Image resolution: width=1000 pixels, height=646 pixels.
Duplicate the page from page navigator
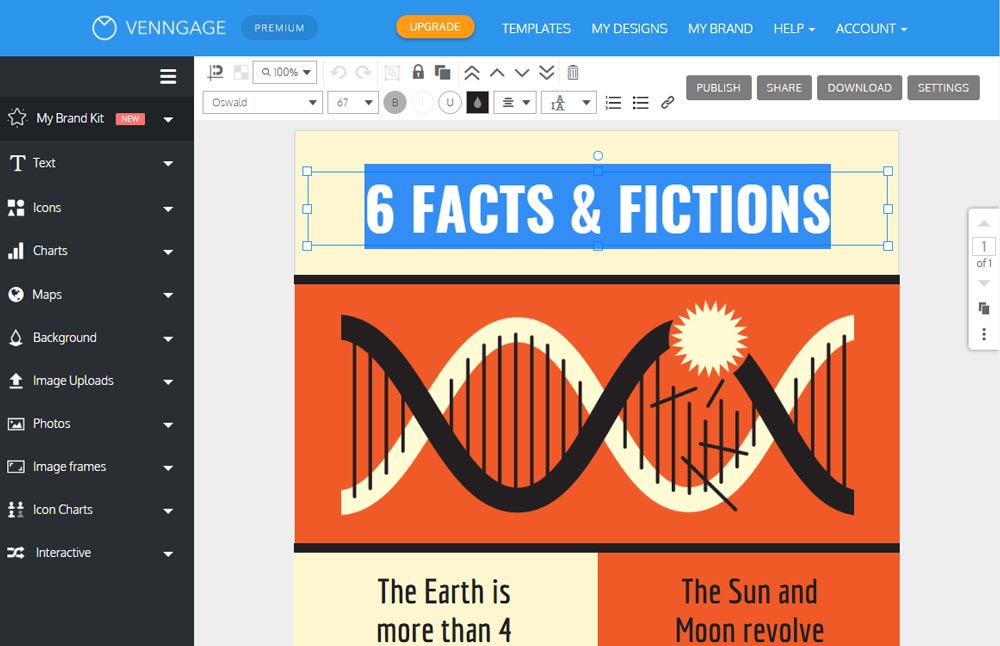click(984, 308)
